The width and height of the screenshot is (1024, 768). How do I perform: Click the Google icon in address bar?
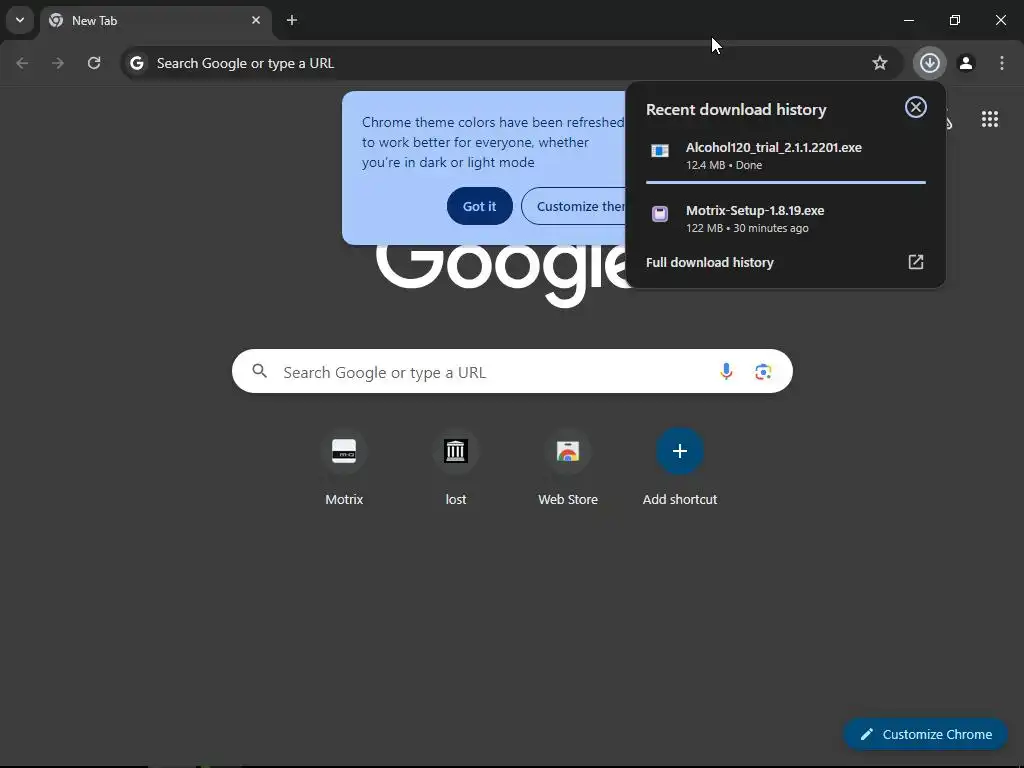[x=136, y=63]
